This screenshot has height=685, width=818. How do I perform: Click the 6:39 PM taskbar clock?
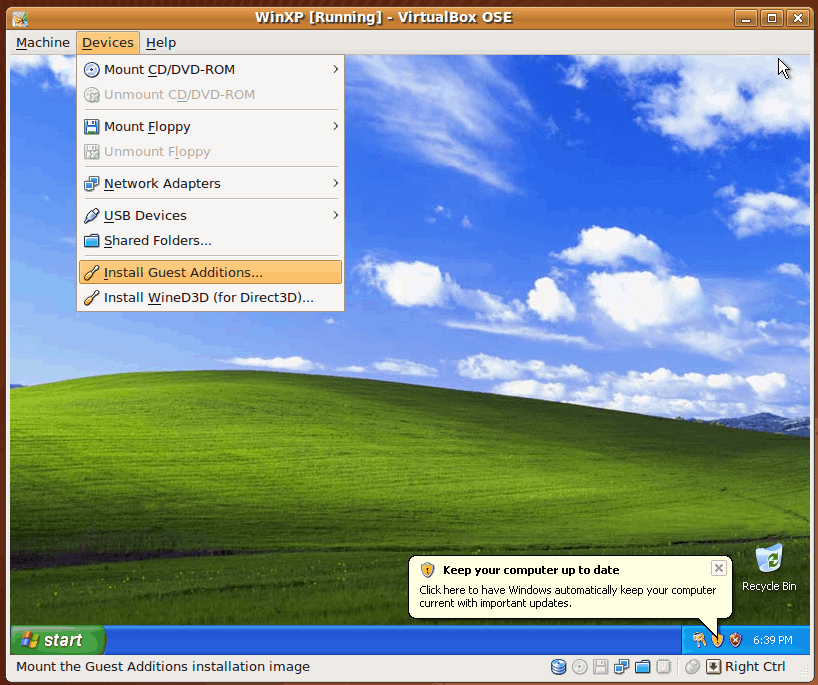click(773, 640)
